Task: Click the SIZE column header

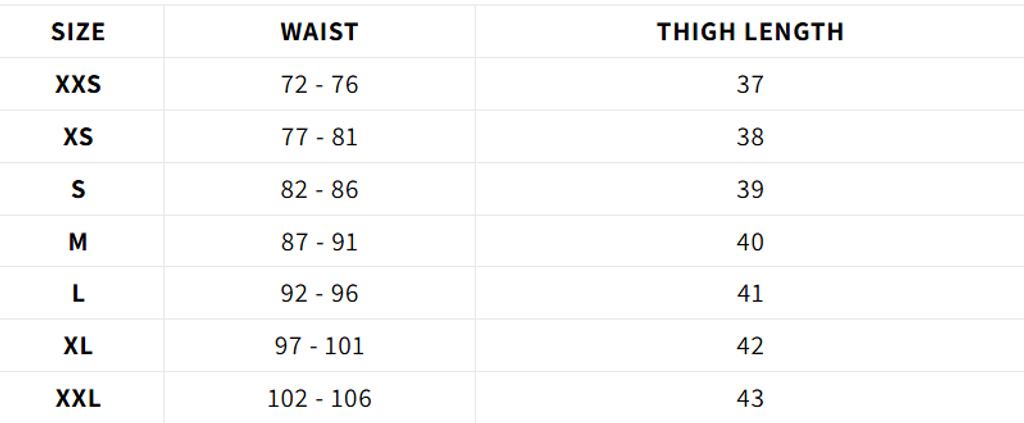Action: point(78,32)
